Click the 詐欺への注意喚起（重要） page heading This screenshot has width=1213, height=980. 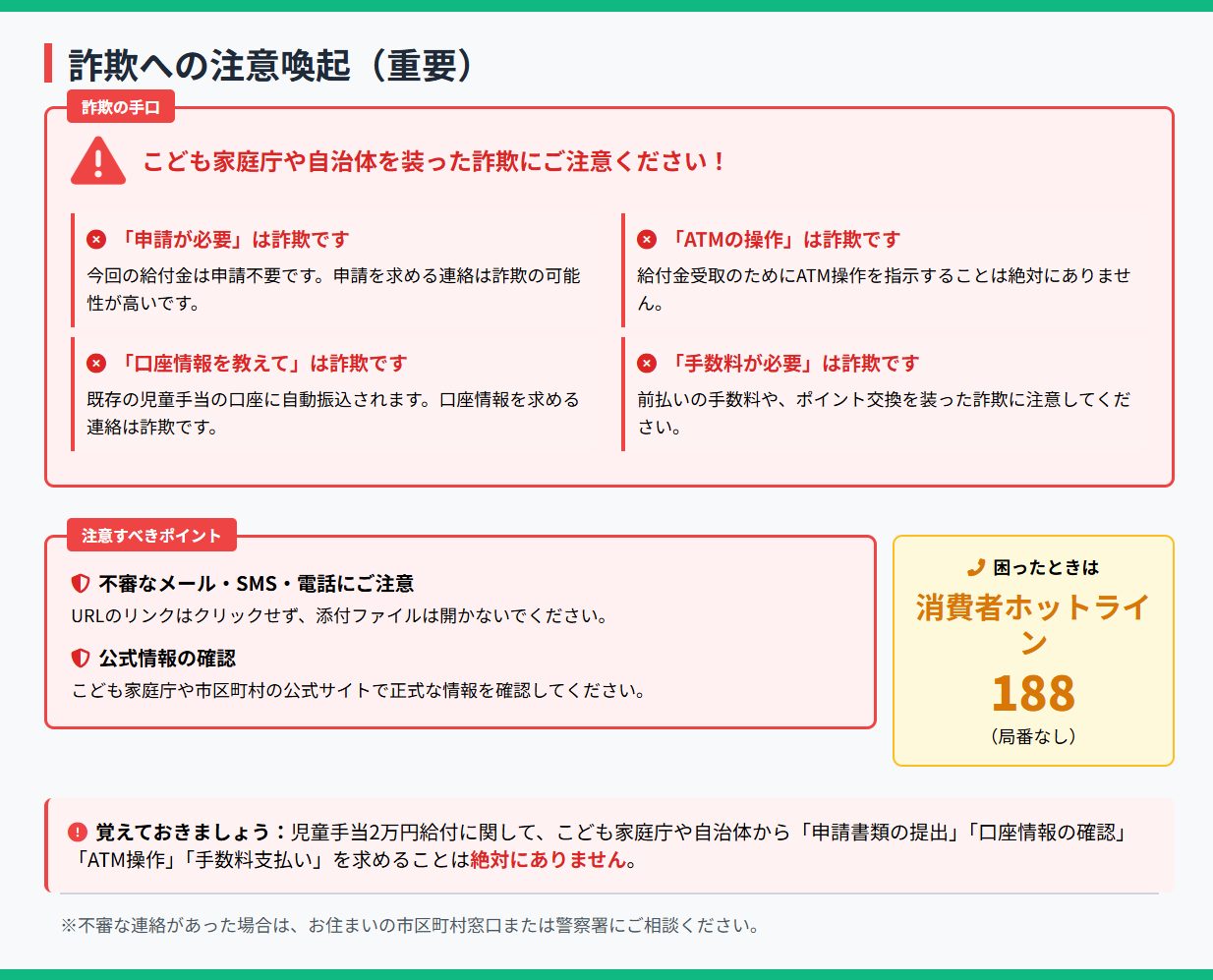tap(271, 65)
